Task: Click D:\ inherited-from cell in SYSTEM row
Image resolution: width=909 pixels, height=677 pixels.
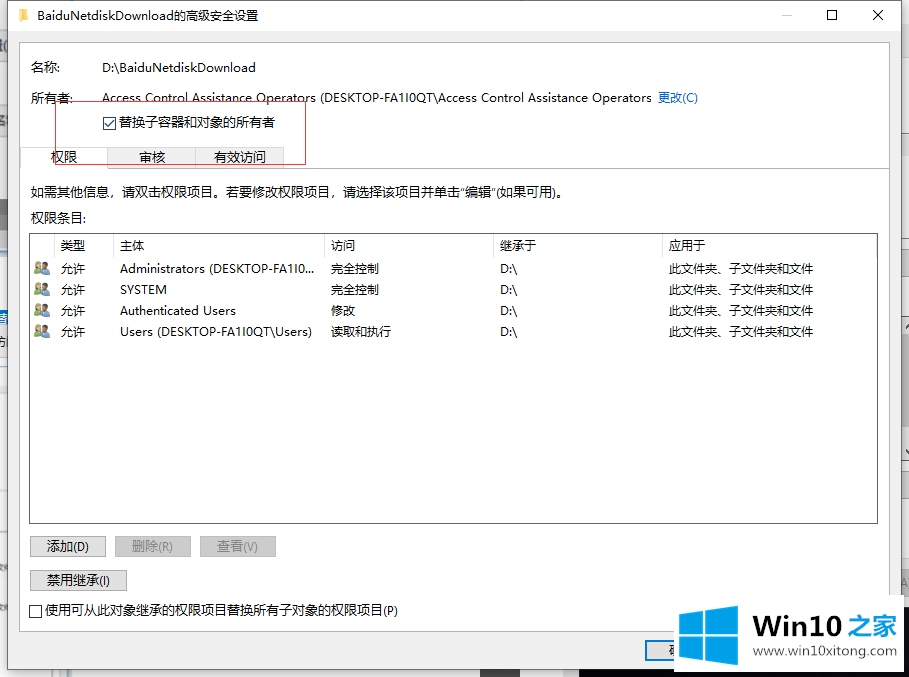Action: click(508, 289)
